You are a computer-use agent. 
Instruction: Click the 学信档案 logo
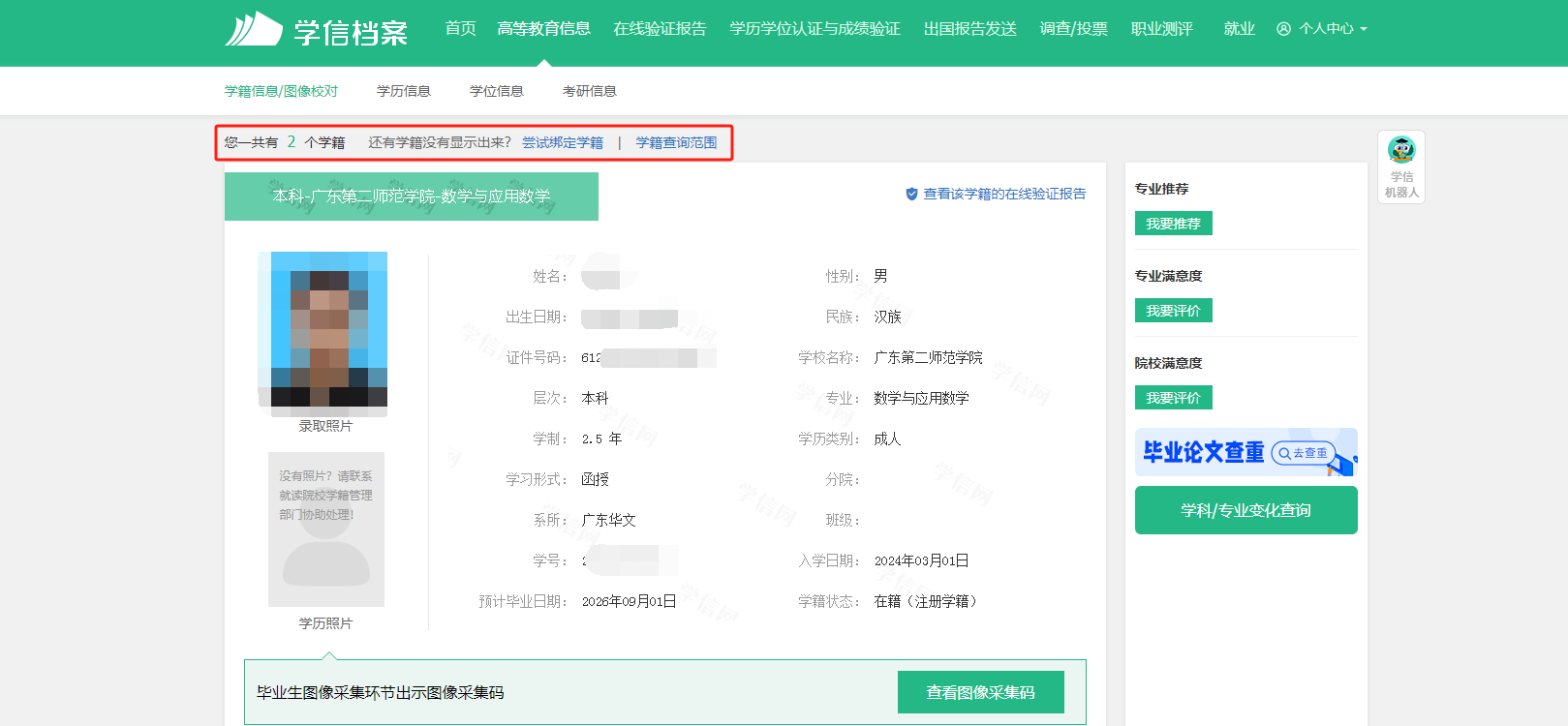point(317,29)
